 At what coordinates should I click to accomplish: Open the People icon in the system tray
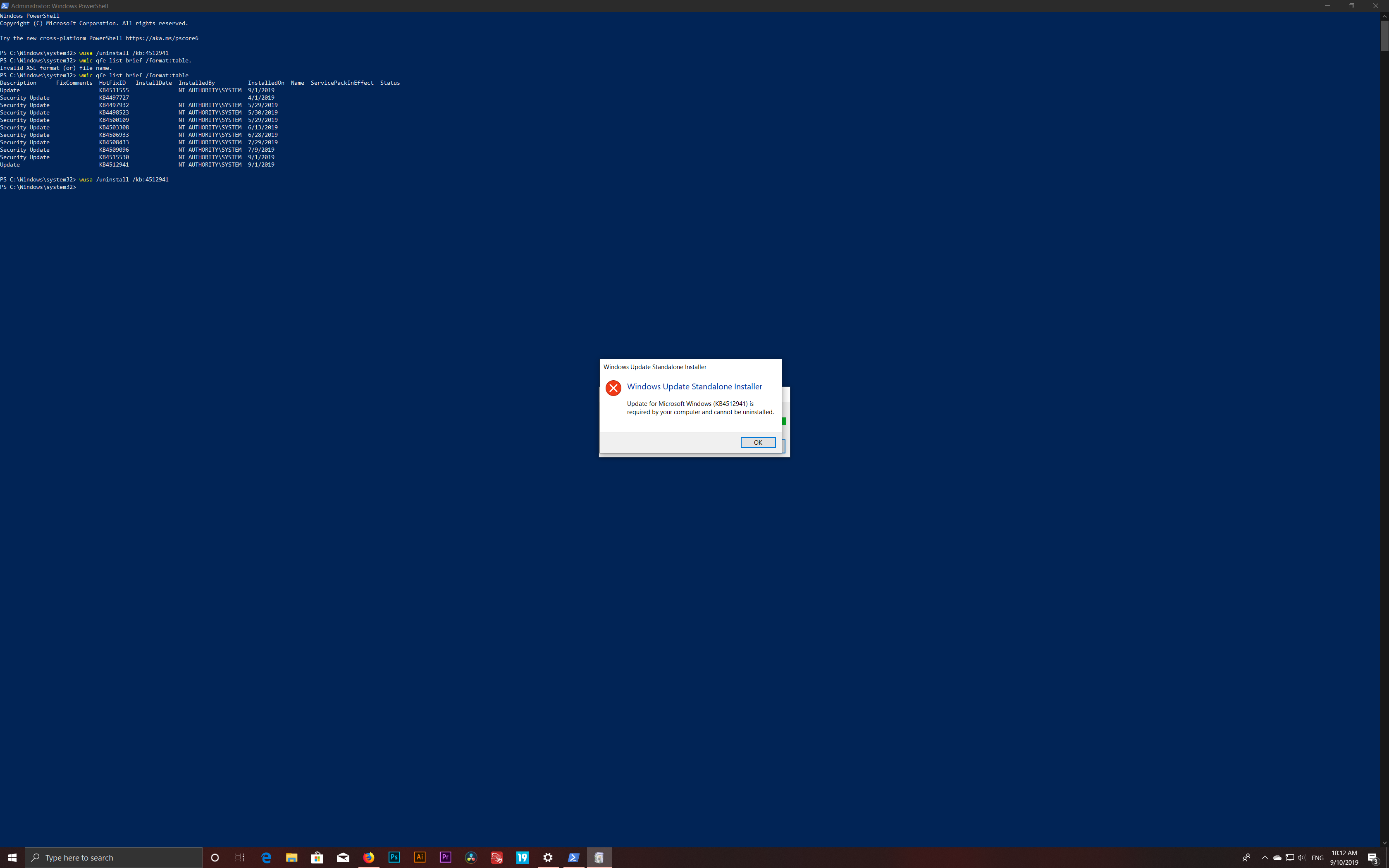pos(1246,858)
